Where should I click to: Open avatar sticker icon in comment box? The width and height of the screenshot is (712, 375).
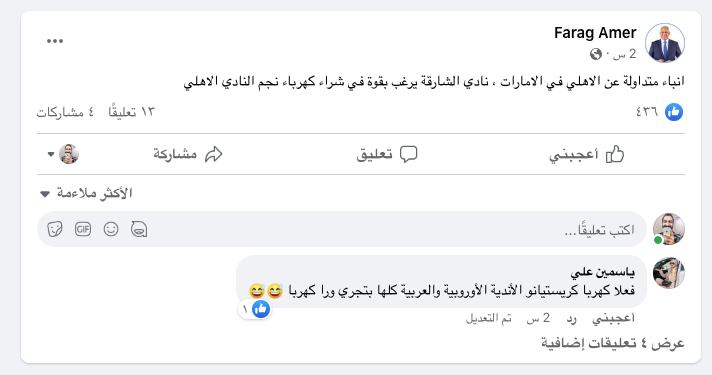pos(139,229)
